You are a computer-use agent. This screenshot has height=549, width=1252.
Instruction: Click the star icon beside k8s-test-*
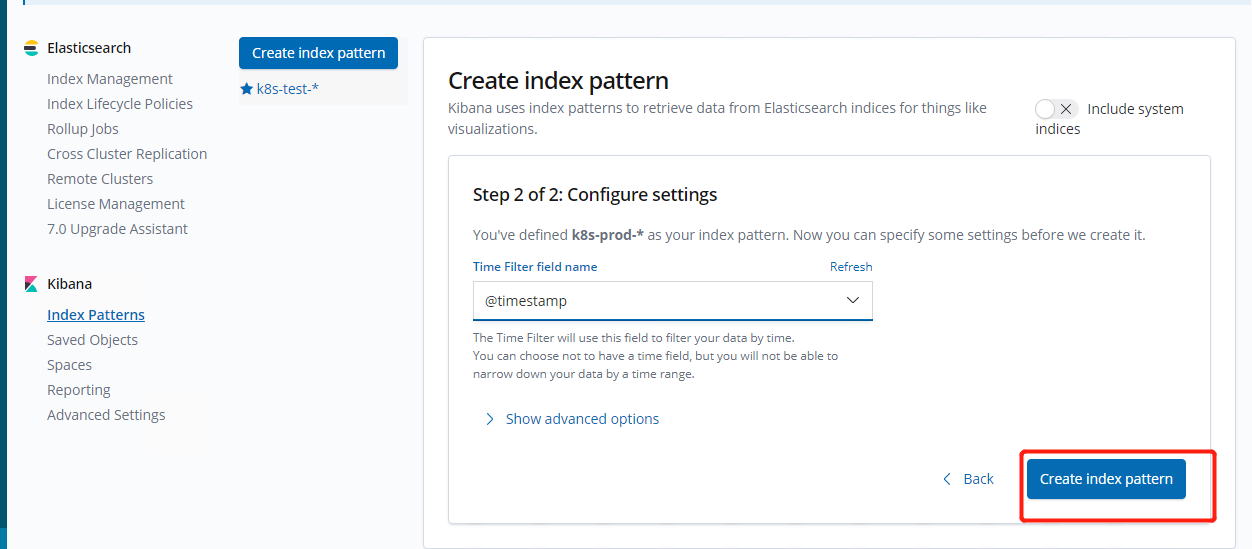tap(246, 89)
